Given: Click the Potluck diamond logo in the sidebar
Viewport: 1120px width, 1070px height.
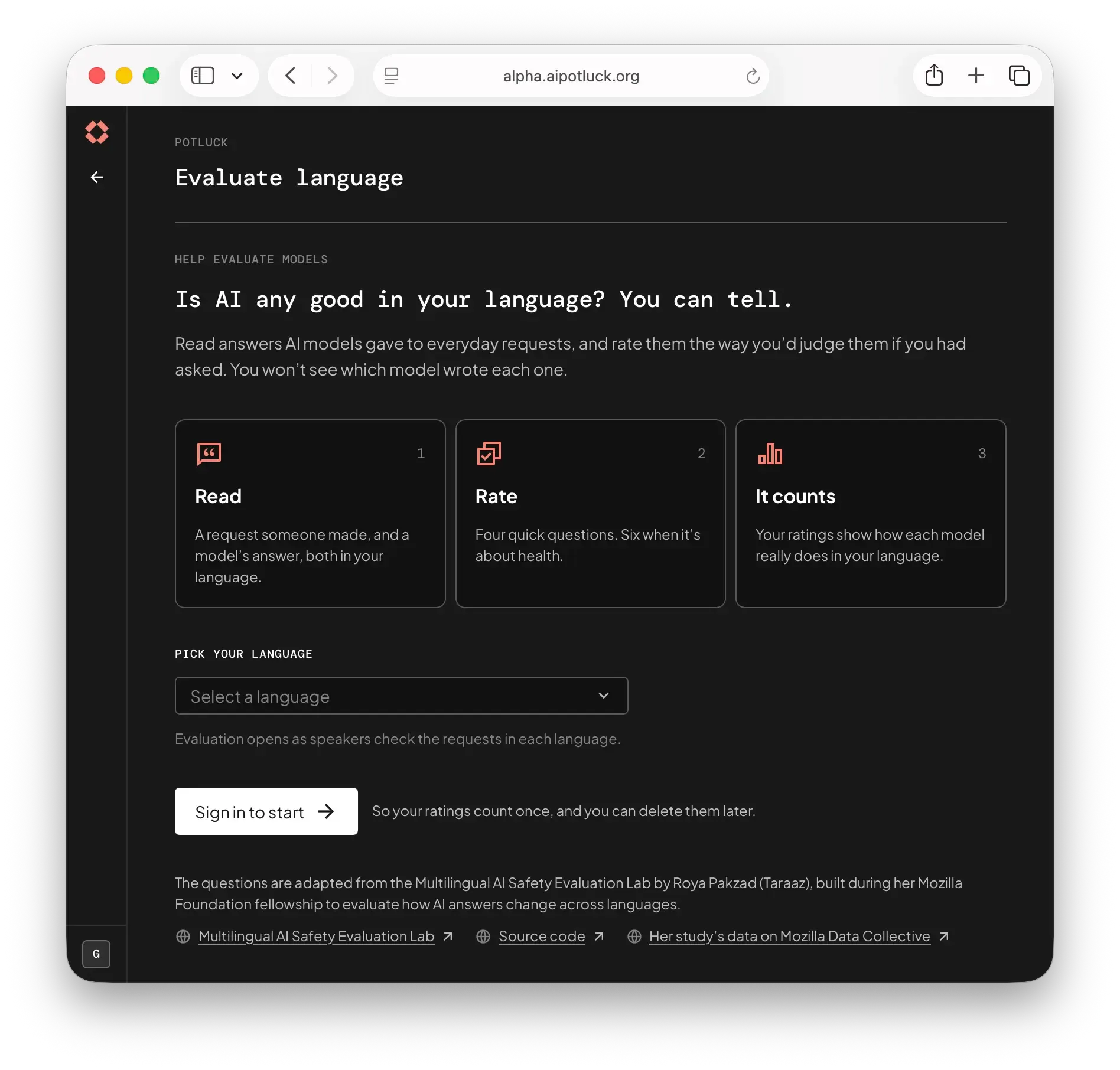Looking at the screenshot, I should coord(97,132).
